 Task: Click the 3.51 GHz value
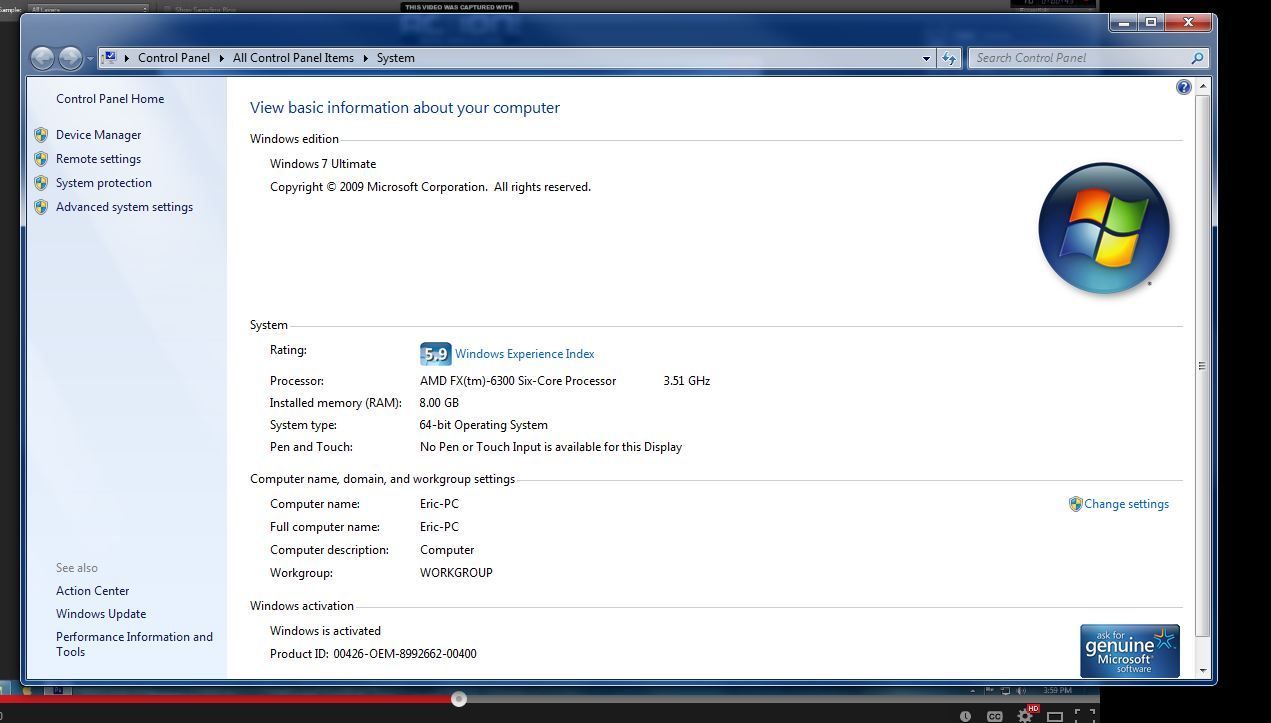click(x=687, y=381)
